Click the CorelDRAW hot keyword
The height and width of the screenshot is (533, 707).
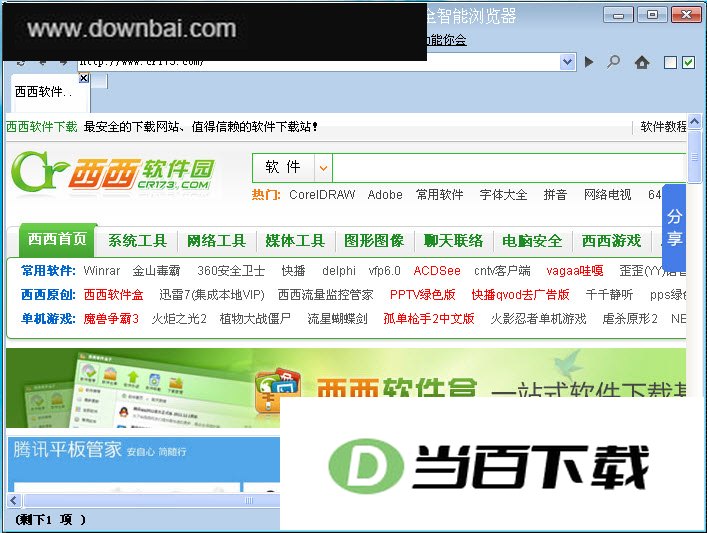322,195
